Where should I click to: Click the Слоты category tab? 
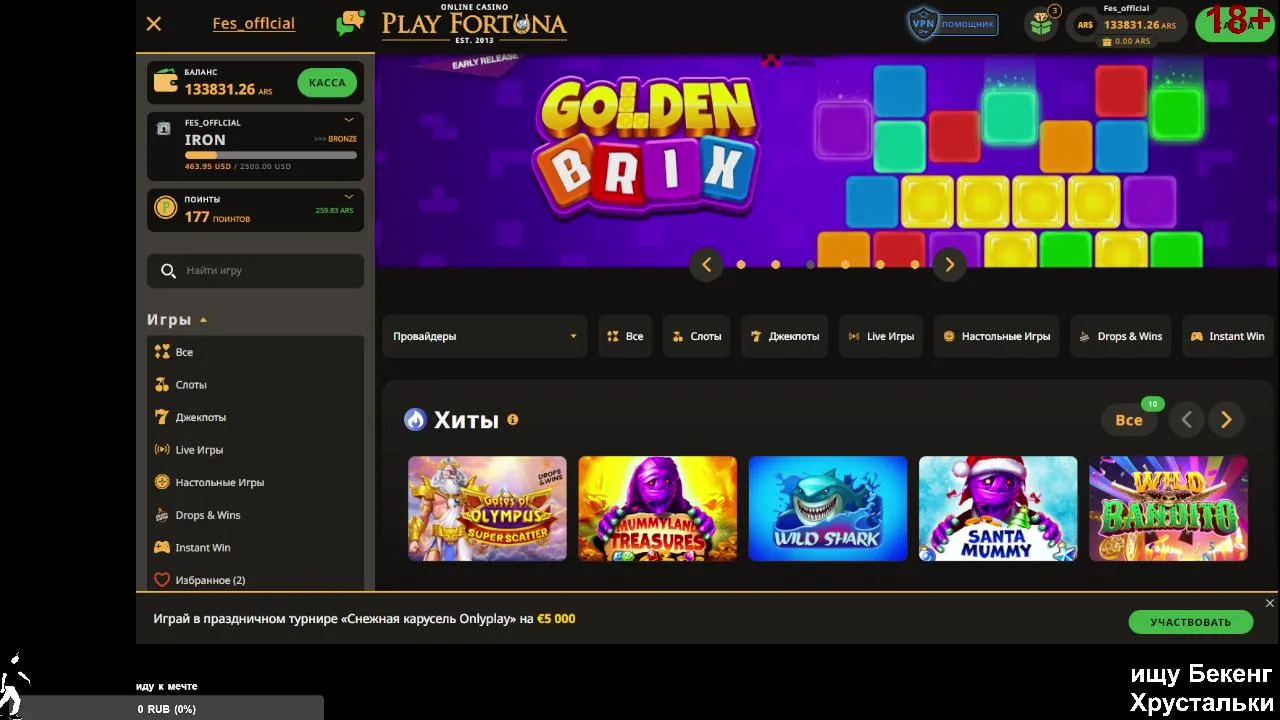click(x=696, y=336)
